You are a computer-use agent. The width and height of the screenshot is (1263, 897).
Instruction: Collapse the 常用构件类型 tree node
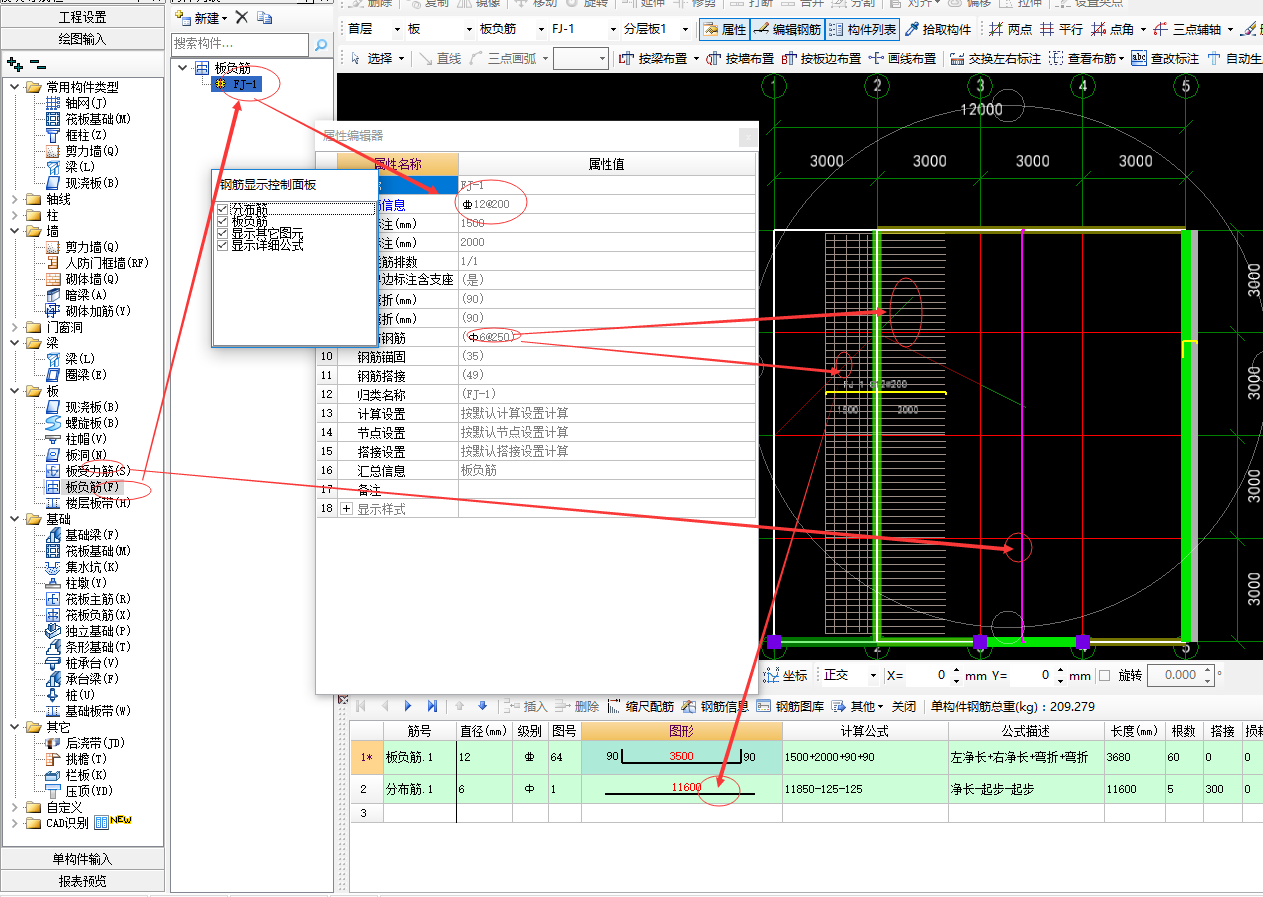point(15,87)
